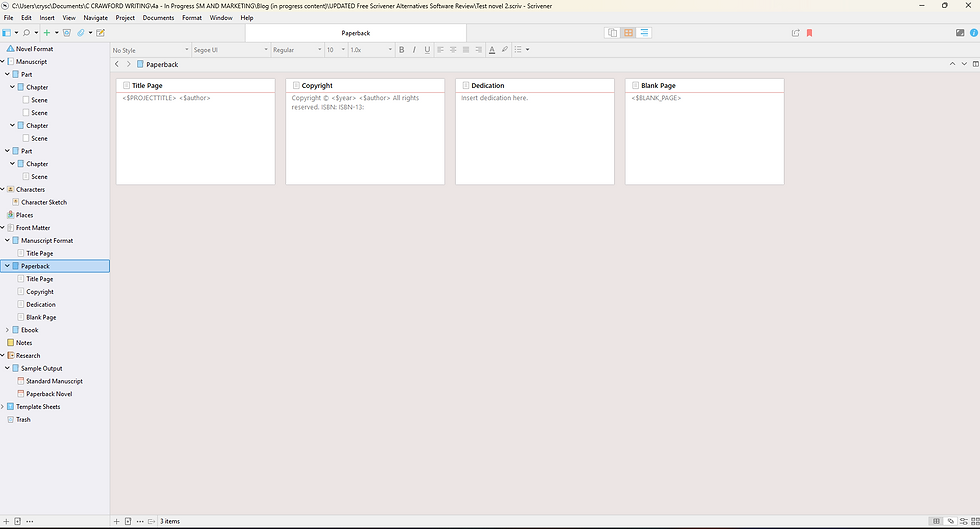Select Character Sketch in binder

(44, 202)
